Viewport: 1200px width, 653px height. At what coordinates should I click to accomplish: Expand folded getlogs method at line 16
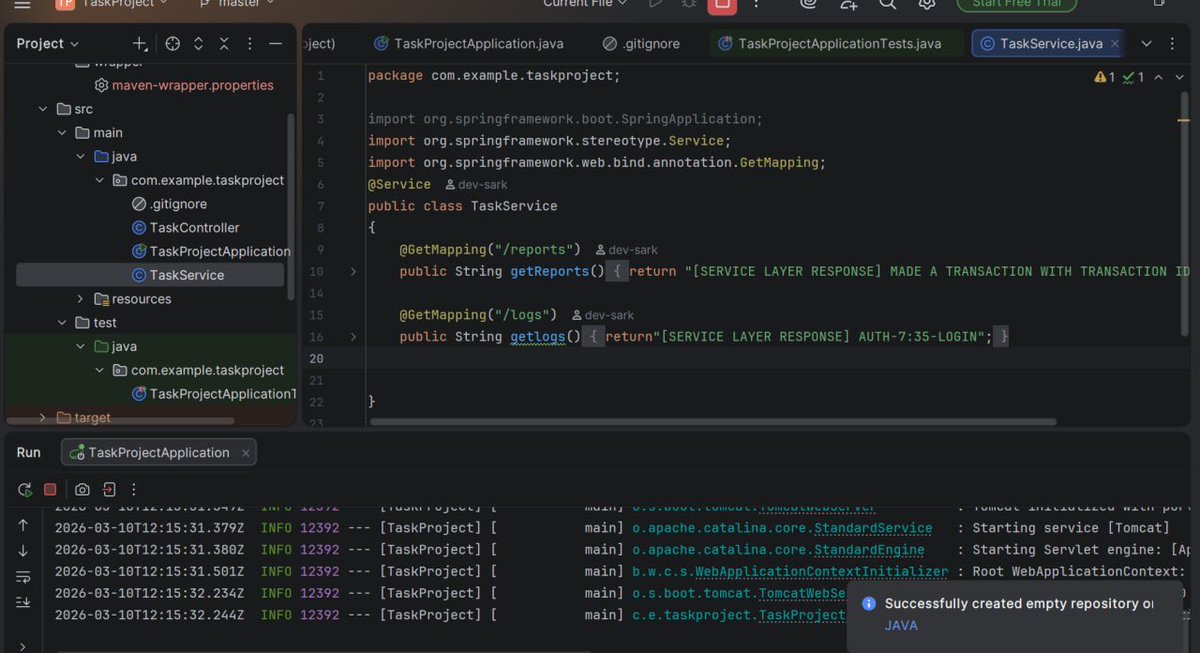353,337
